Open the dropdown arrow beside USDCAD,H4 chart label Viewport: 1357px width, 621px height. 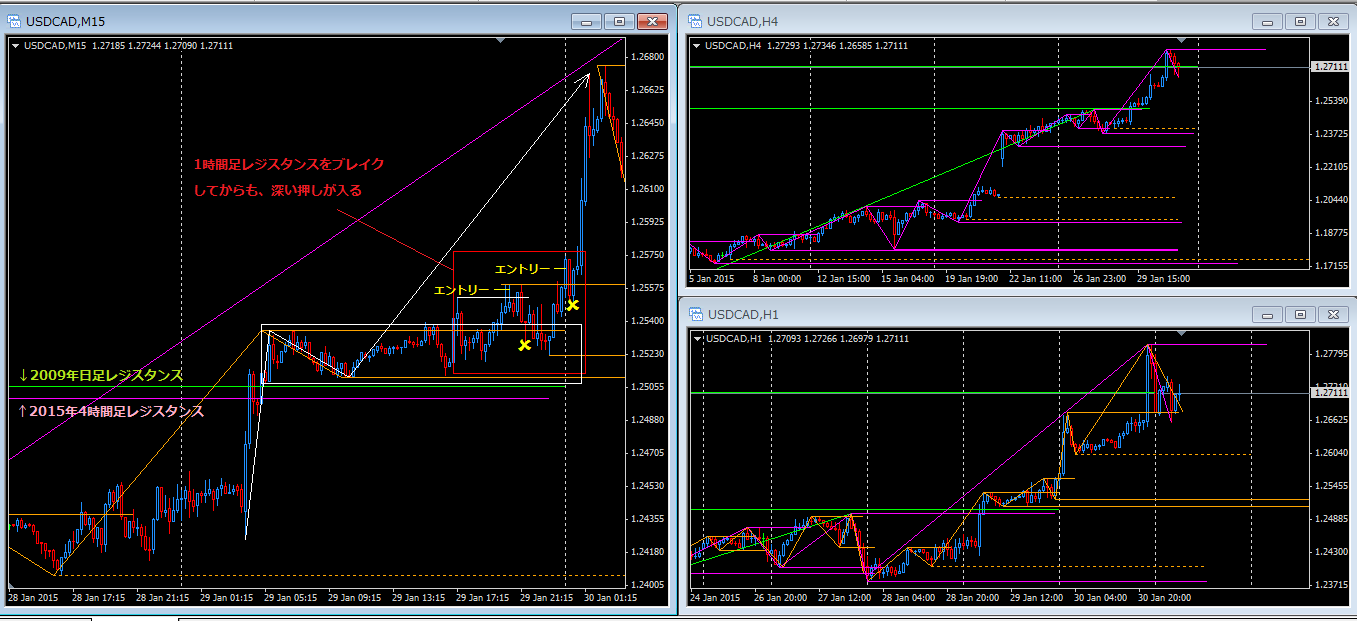click(696, 45)
